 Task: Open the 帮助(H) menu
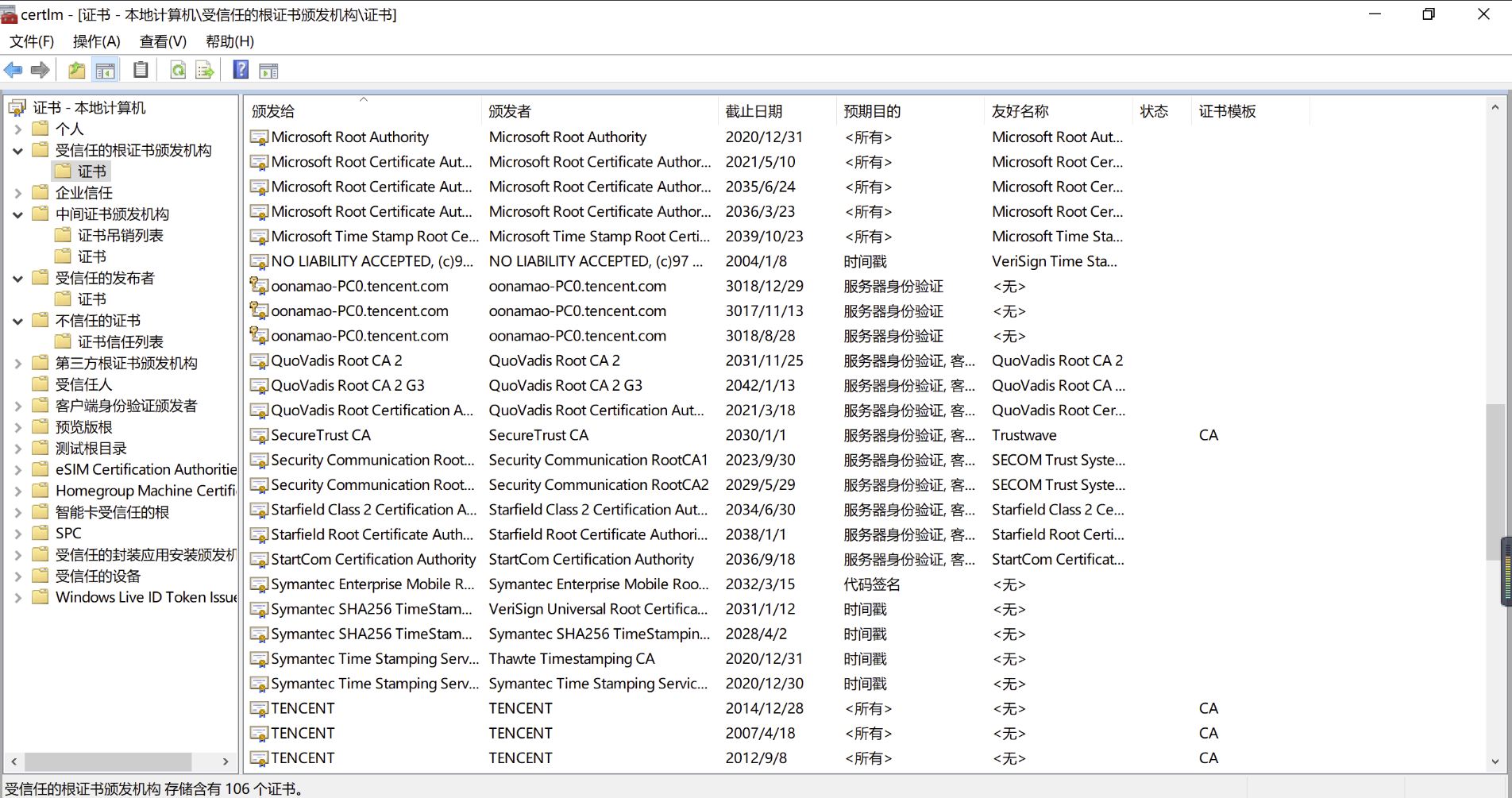tap(230, 41)
